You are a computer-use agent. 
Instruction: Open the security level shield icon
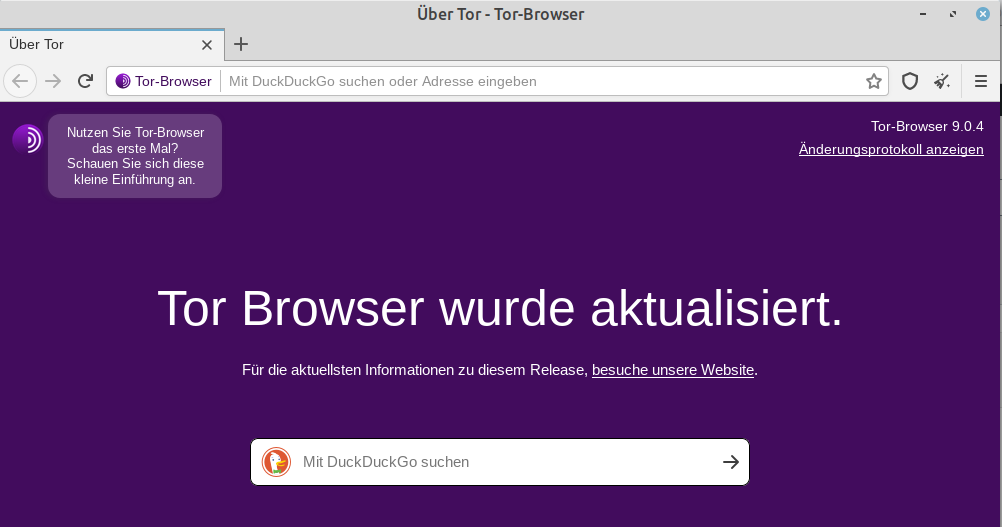[x=910, y=81]
